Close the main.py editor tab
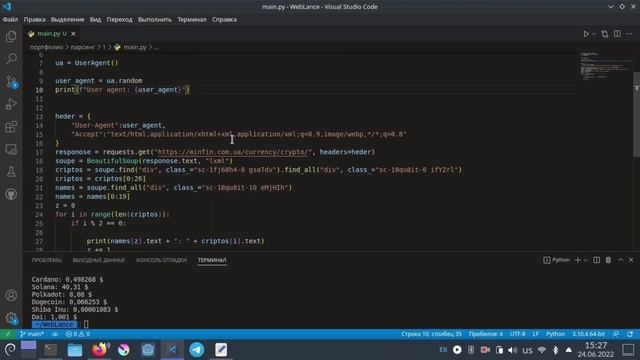Viewport: 640px width, 360px height. point(73,34)
